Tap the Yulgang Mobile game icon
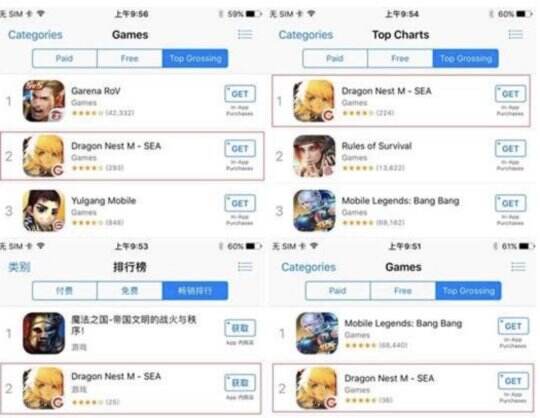540x418 pixels. (44, 210)
